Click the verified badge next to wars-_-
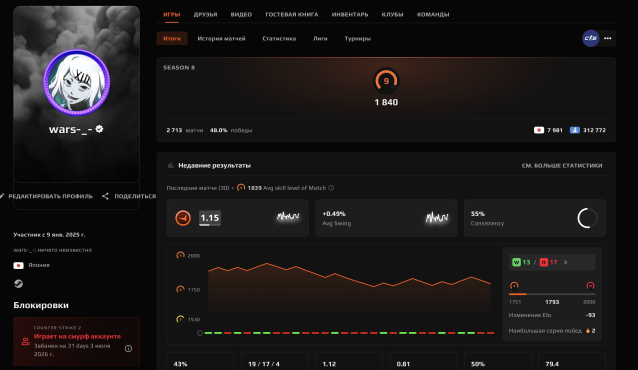This screenshot has height=370, width=638. click(x=99, y=129)
